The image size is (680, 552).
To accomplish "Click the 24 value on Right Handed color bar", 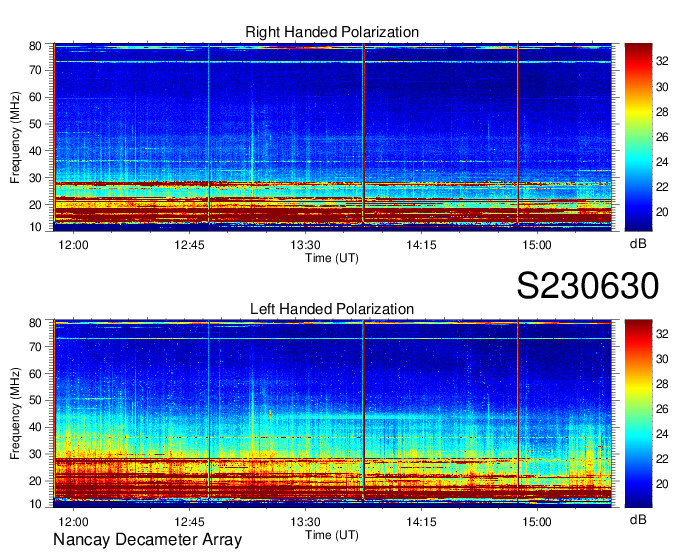I will coord(662,162).
